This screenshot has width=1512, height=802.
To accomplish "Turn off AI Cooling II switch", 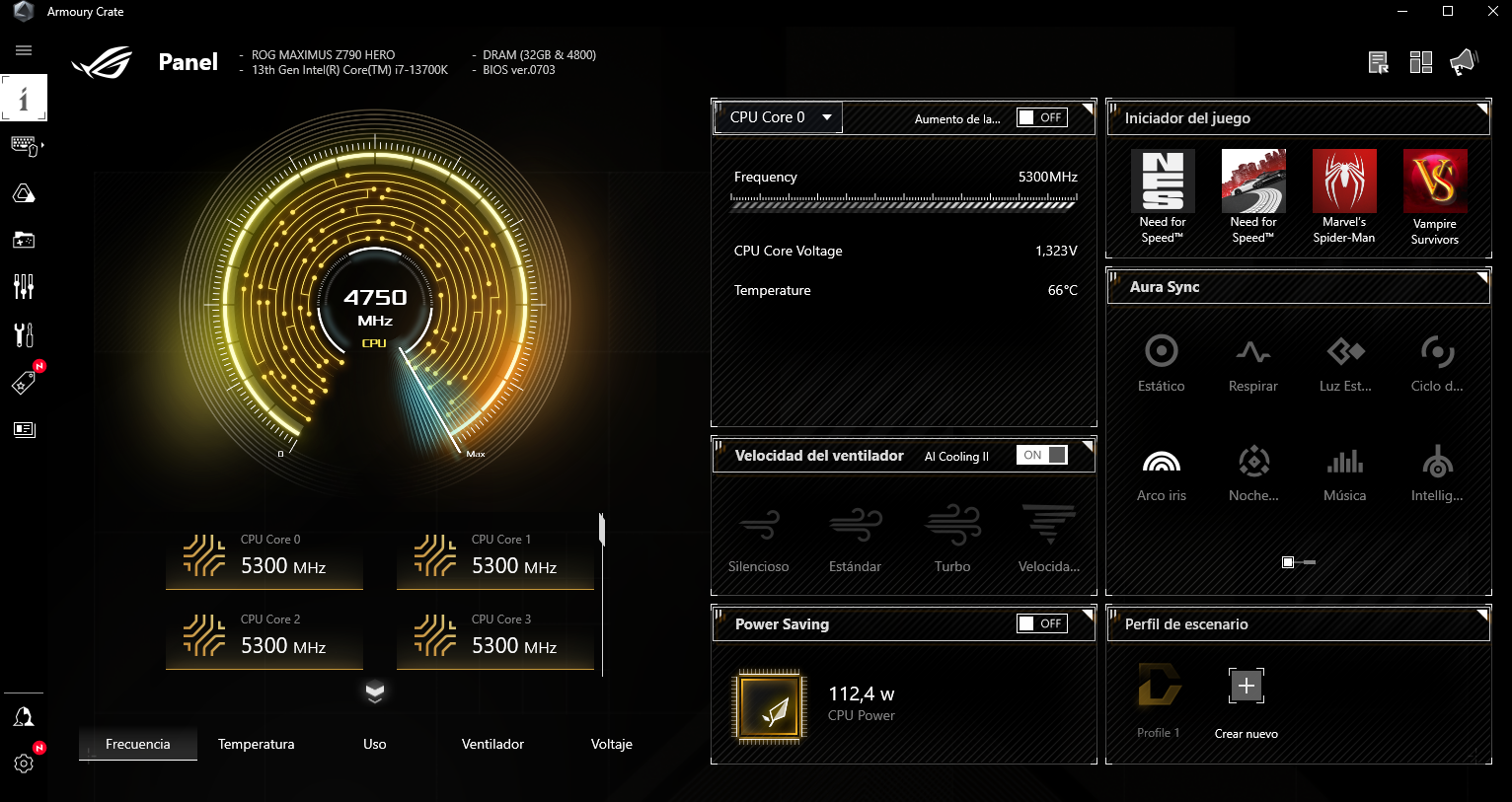I will pyautogui.click(x=1042, y=455).
